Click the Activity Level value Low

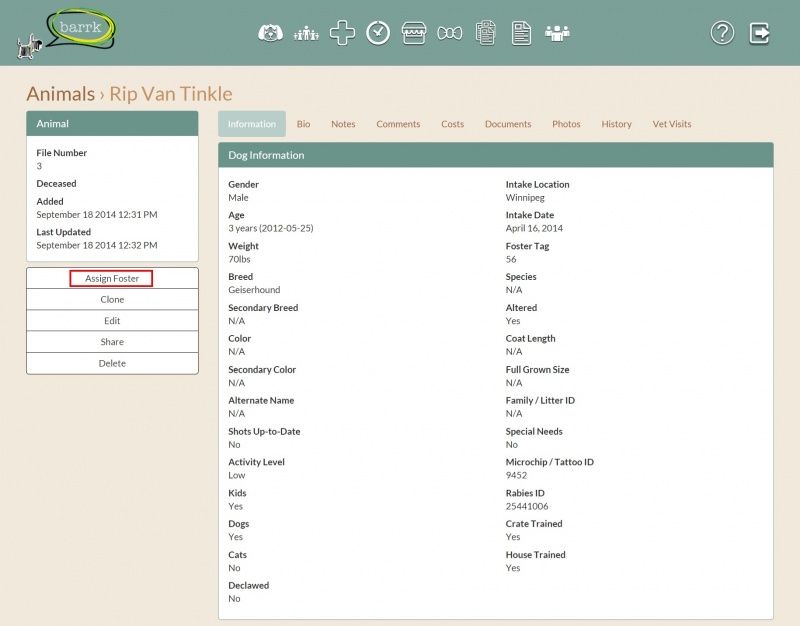point(237,475)
